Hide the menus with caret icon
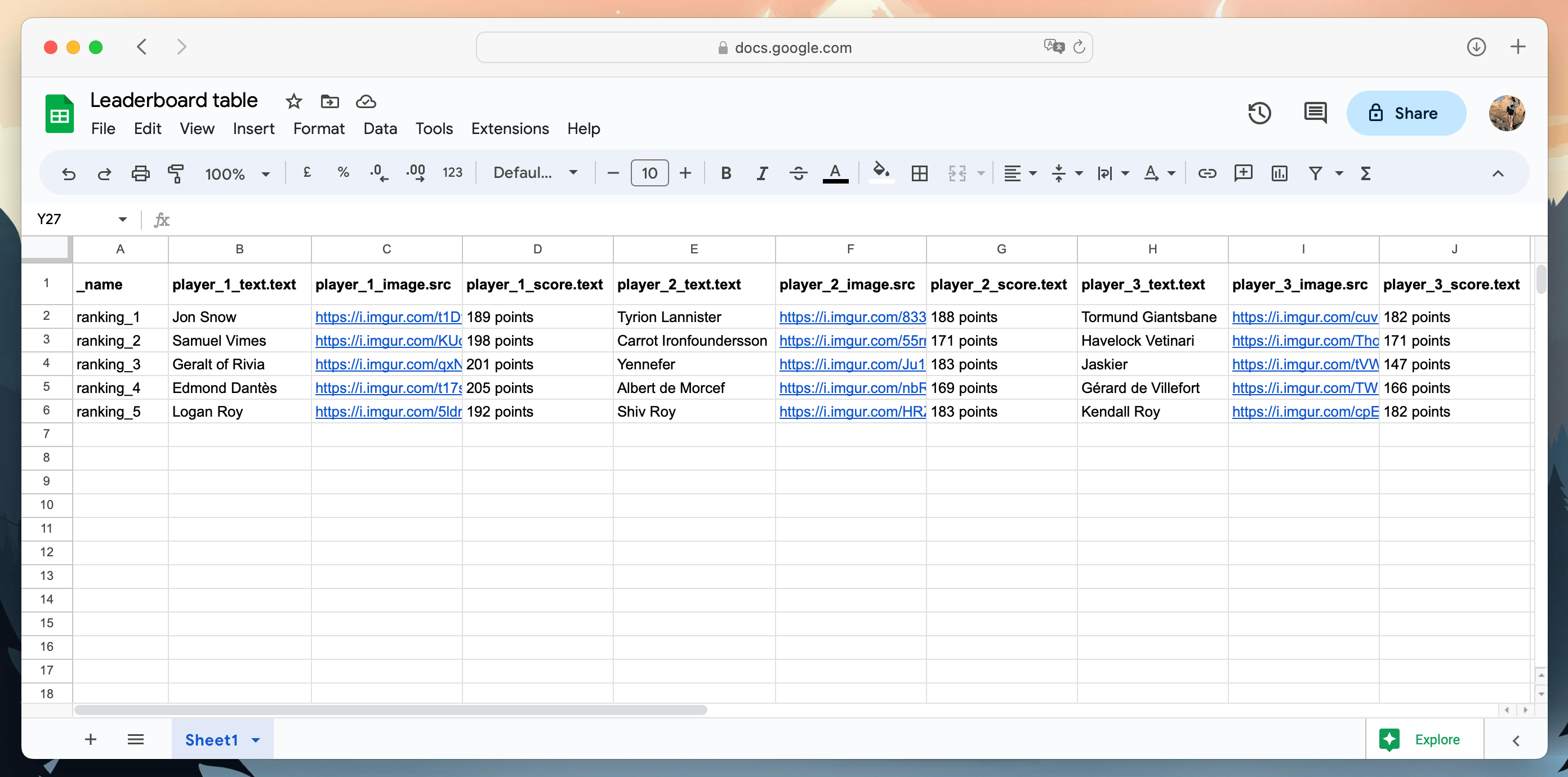Viewport: 1568px width, 777px height. click(1498, 173)
